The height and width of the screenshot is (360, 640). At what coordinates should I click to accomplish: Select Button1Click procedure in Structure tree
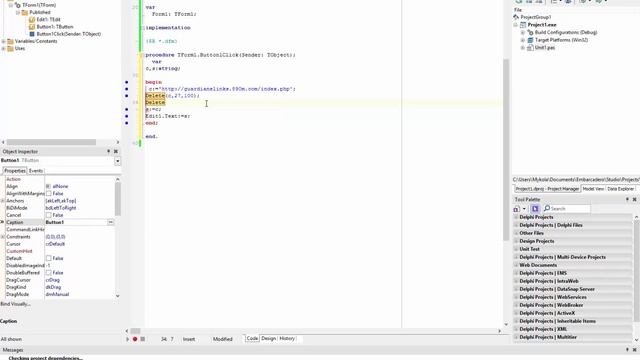coord(69,34)
